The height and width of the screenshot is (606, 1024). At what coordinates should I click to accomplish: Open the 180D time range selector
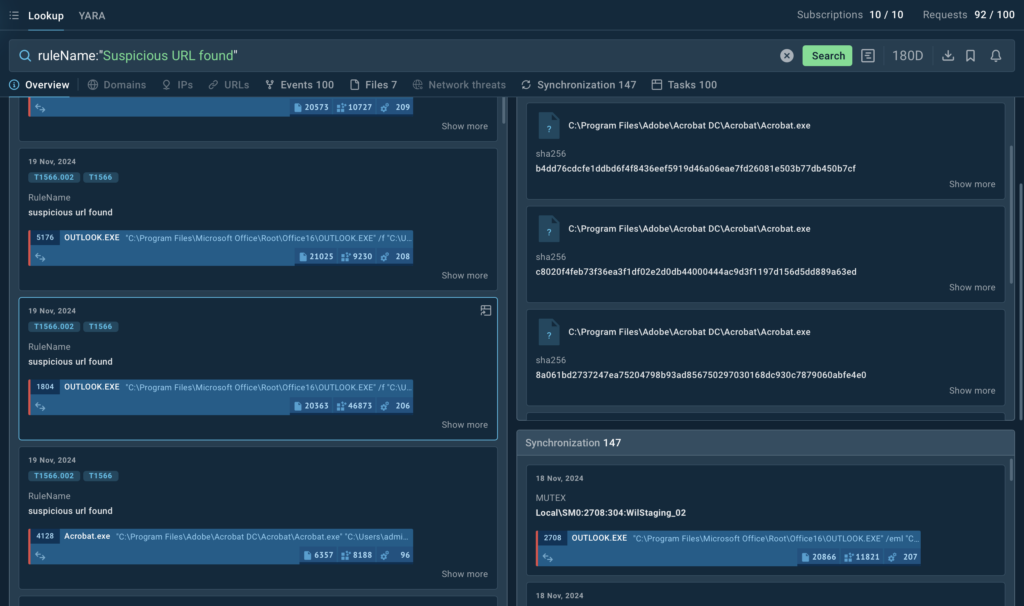(x=907, y=56)
